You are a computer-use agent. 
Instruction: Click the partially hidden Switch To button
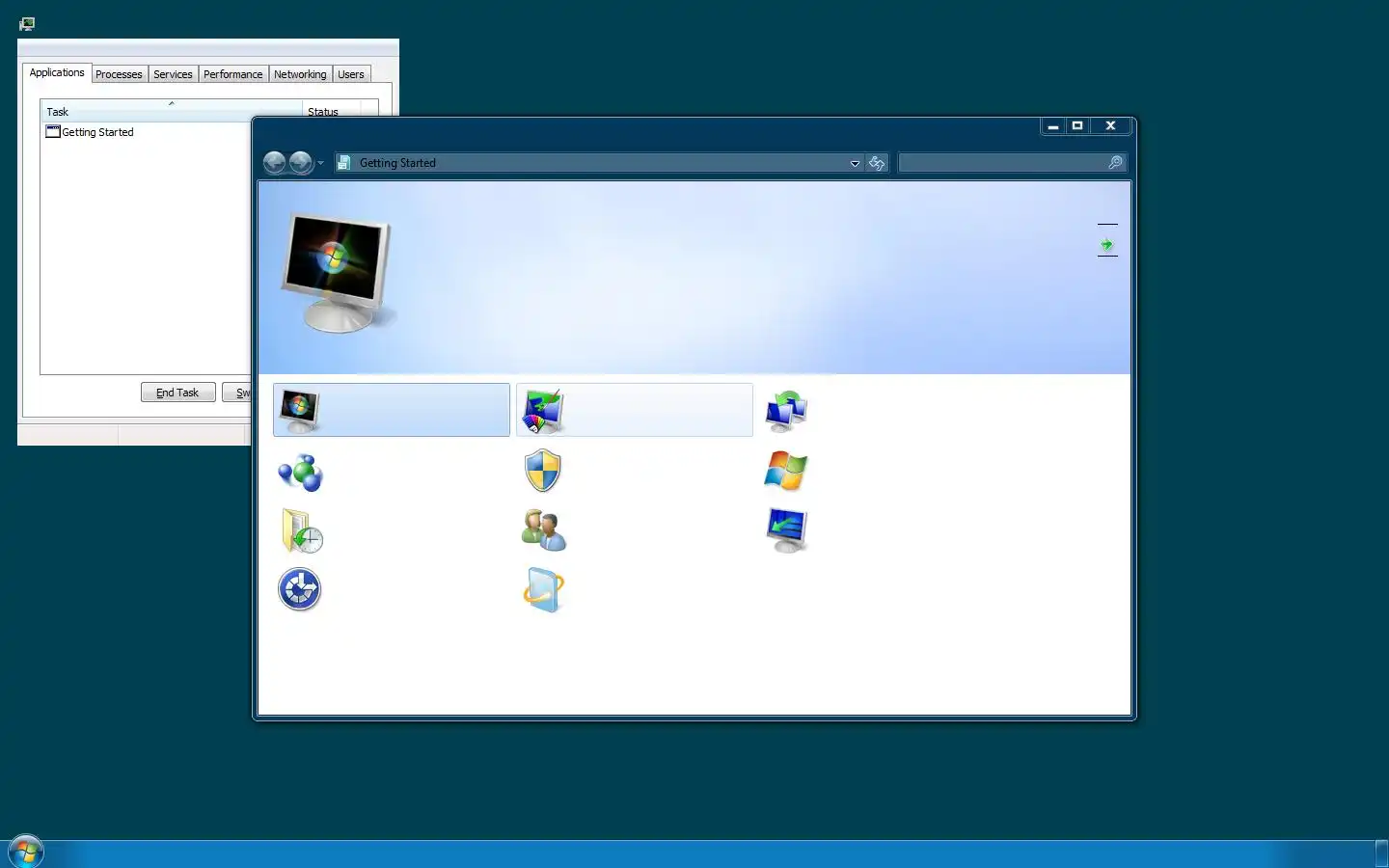click(237, 393)
